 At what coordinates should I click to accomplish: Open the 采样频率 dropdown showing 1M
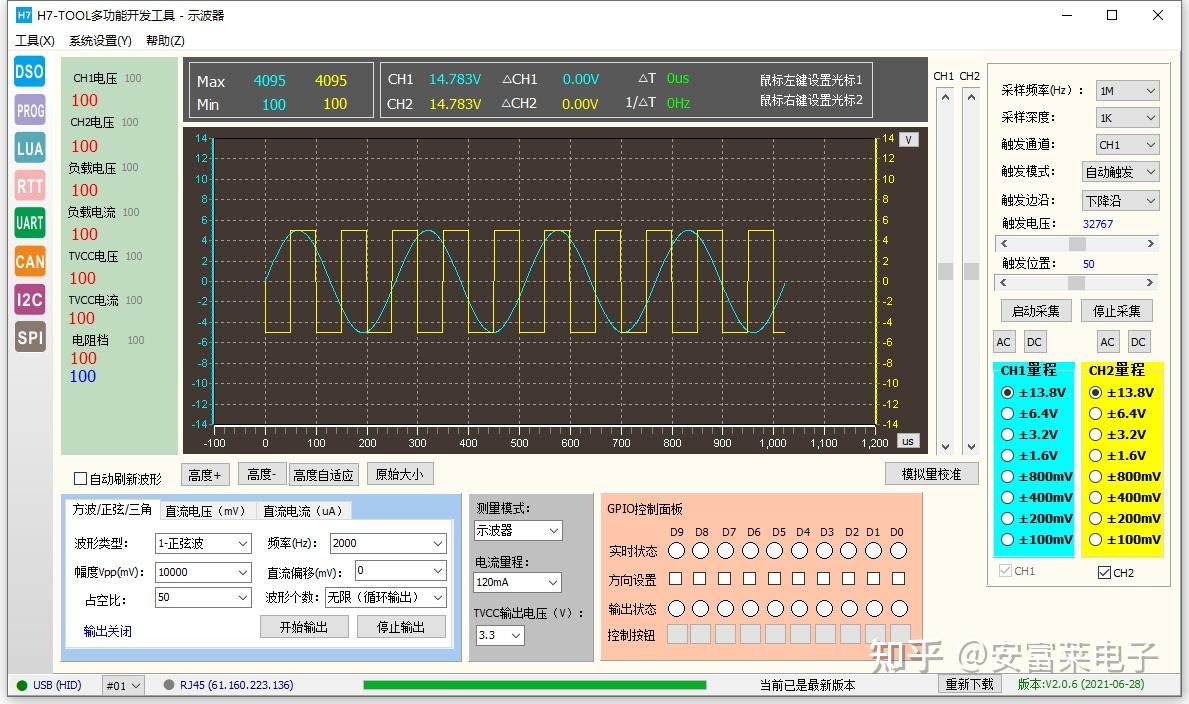point(1126,90)
